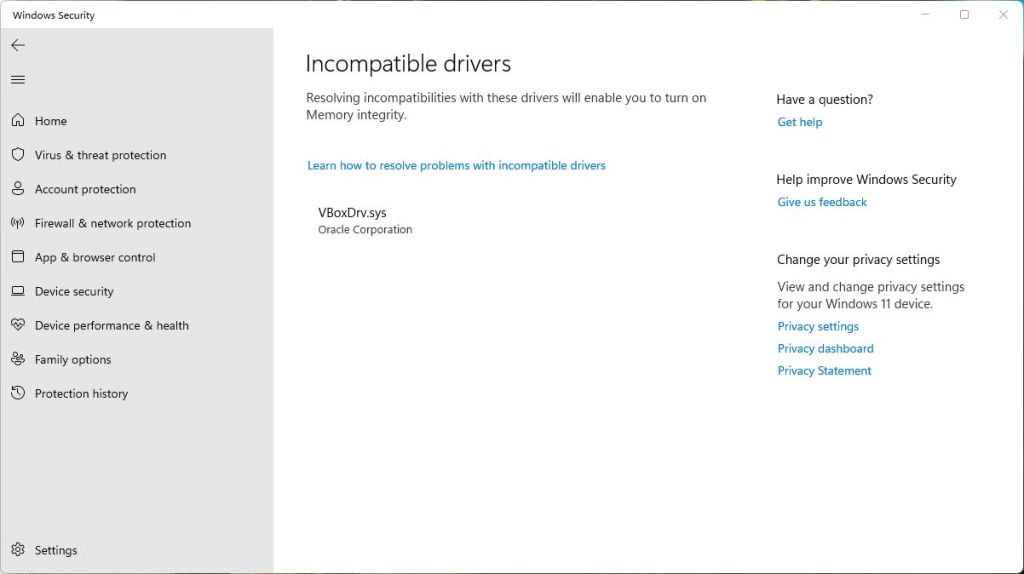Select the Device security laptop icon

18,291
